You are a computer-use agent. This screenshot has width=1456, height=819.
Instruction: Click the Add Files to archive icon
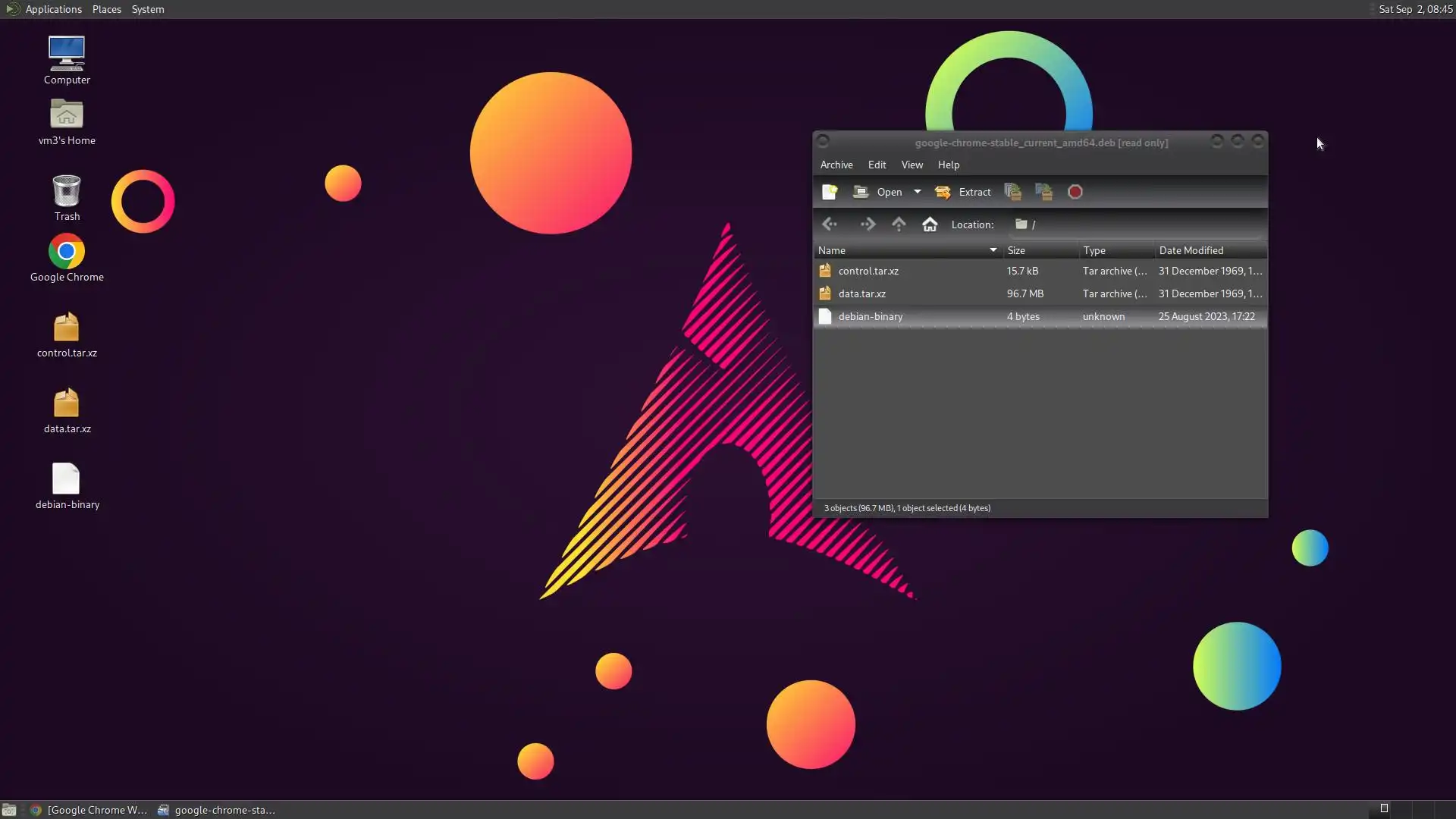(1012, 192)
